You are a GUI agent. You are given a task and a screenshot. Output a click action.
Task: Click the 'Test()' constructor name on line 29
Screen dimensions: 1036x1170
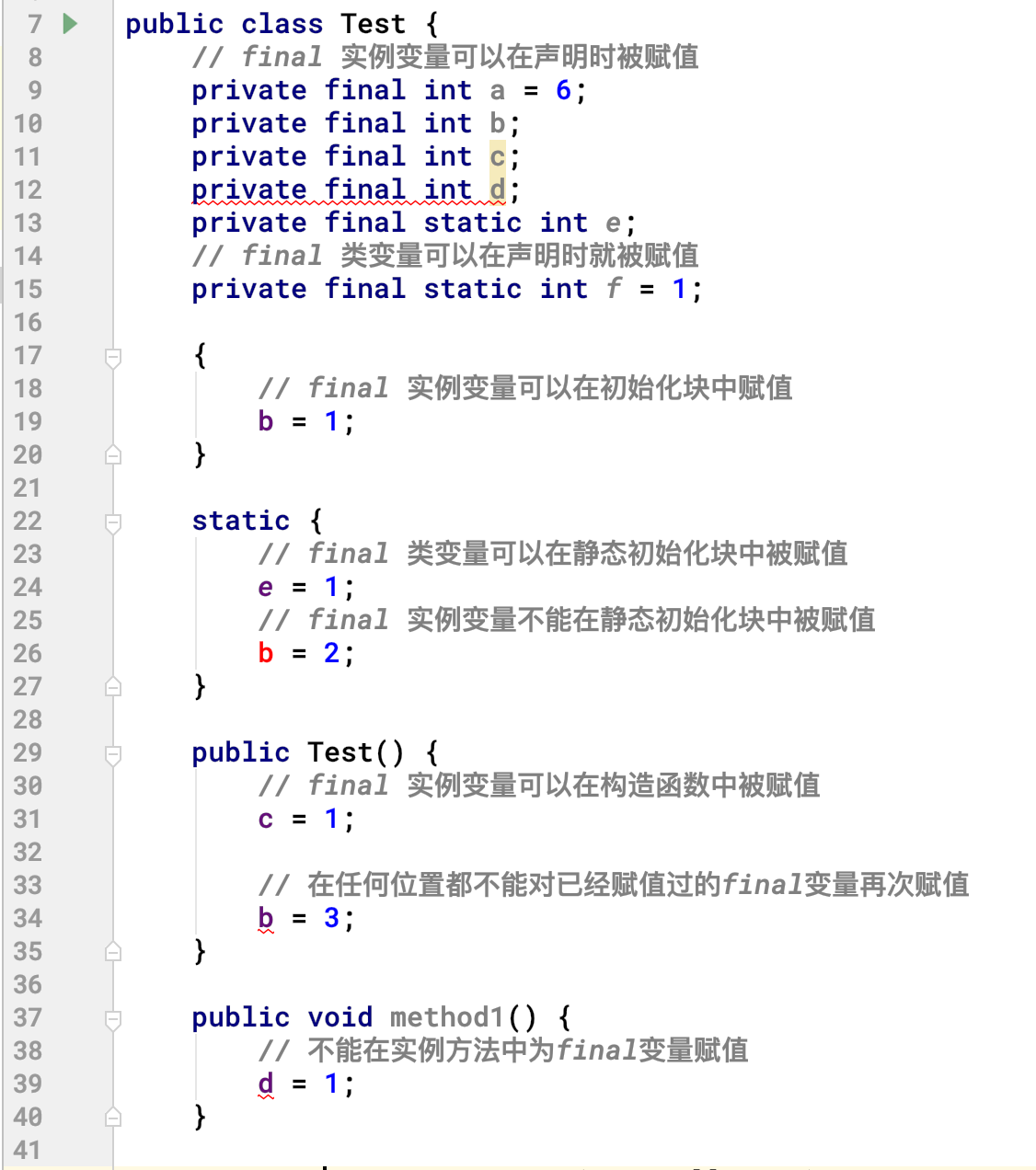tap(356, 752)
